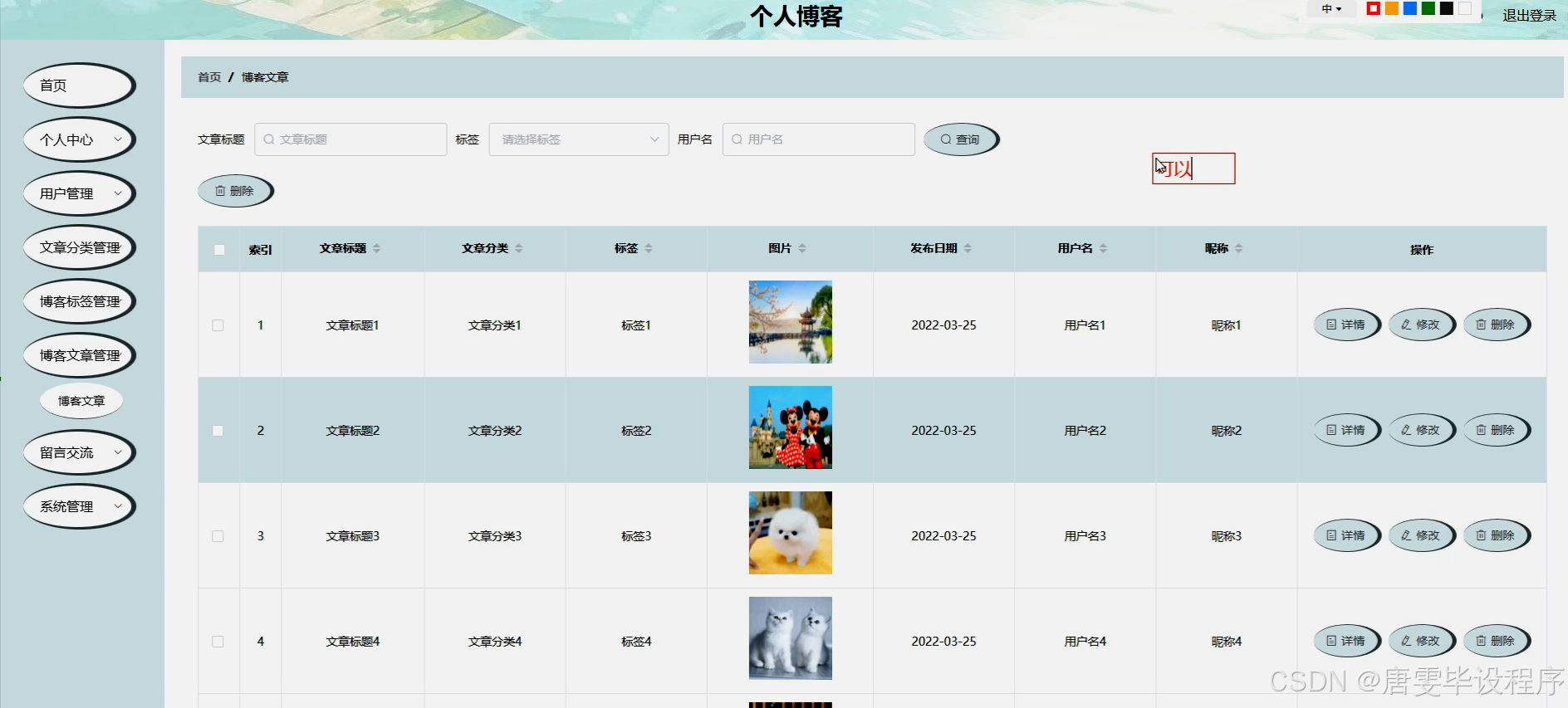
Task: Open the 中 language dropdown at top
Action: click(1331, 9)
